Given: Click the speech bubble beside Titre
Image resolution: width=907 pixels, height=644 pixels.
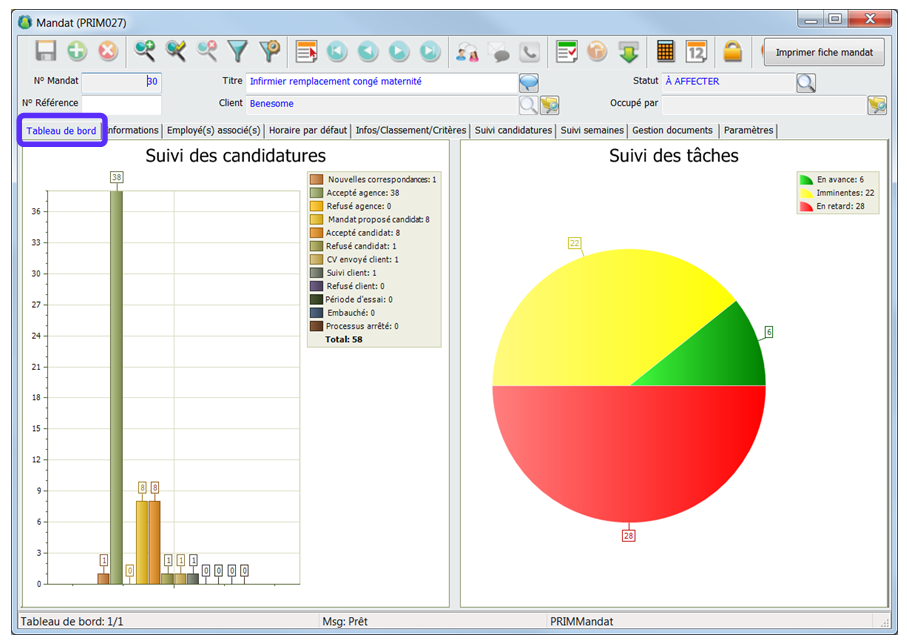Looking at the screenshot, I should tap(529, 83).
